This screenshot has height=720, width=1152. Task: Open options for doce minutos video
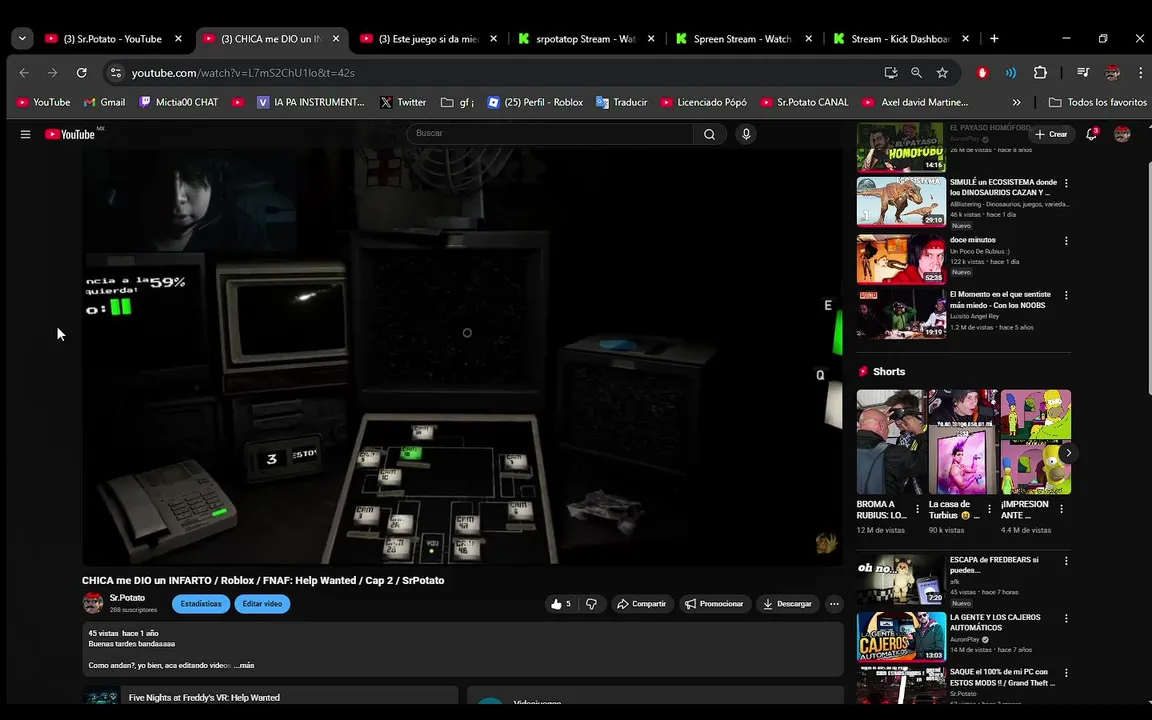pyautogui.click(x=1066, y=241)
